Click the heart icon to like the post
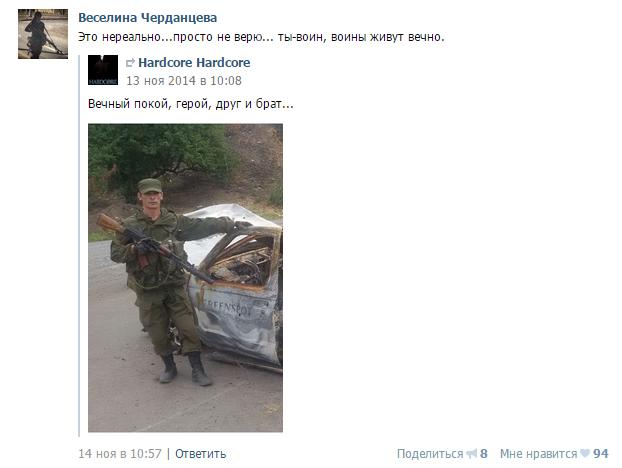This screenshot has width=622, height=468. pos(585,453)
